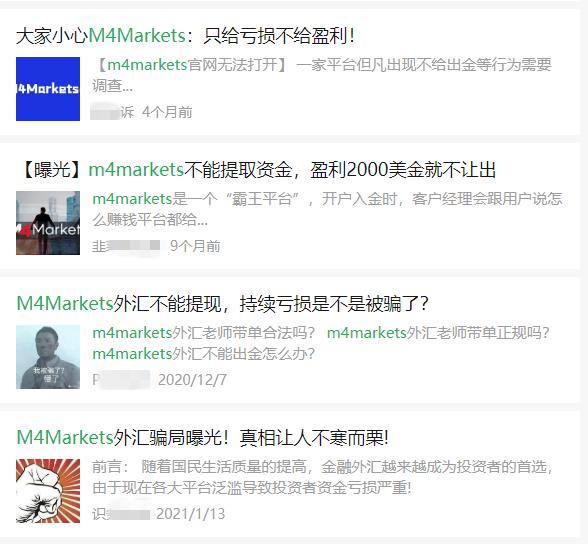Viewport: 588px width, 544px height.
Task: Click the '9个月前' timestamp
Action: pyautogui.click(x=195, y=246)
